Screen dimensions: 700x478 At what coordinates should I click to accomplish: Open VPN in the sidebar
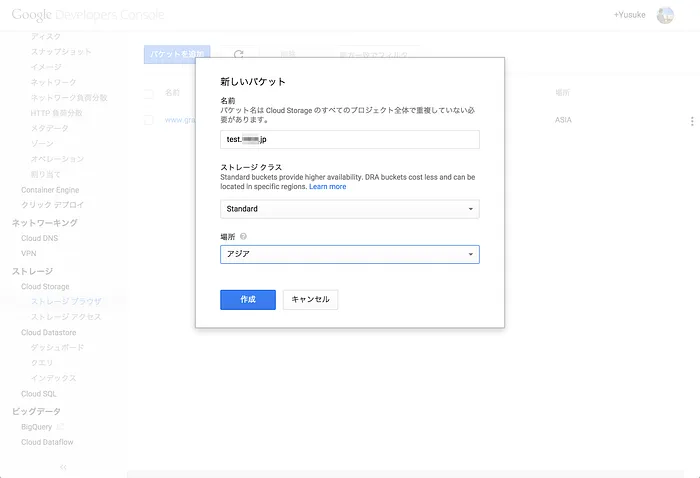pos(29,253)
